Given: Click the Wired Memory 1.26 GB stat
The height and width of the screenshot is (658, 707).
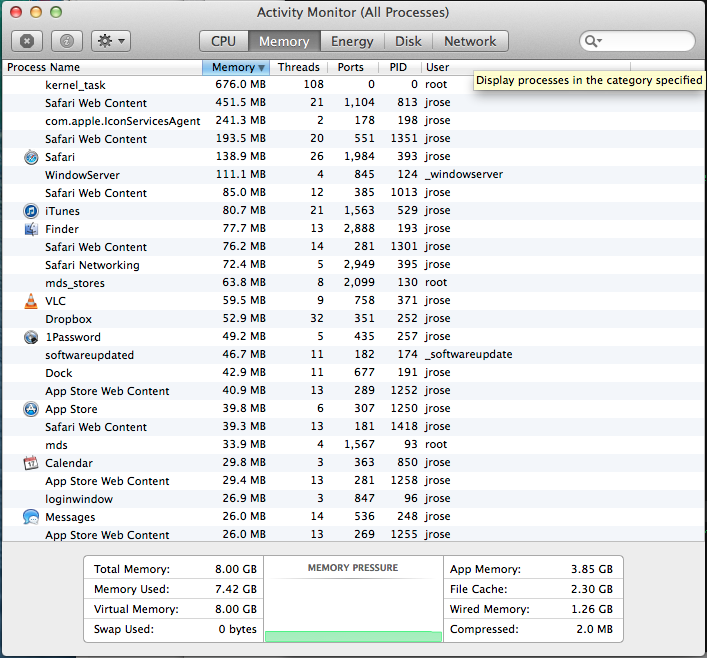Looking at the screenshot, I should click(533, 609).
